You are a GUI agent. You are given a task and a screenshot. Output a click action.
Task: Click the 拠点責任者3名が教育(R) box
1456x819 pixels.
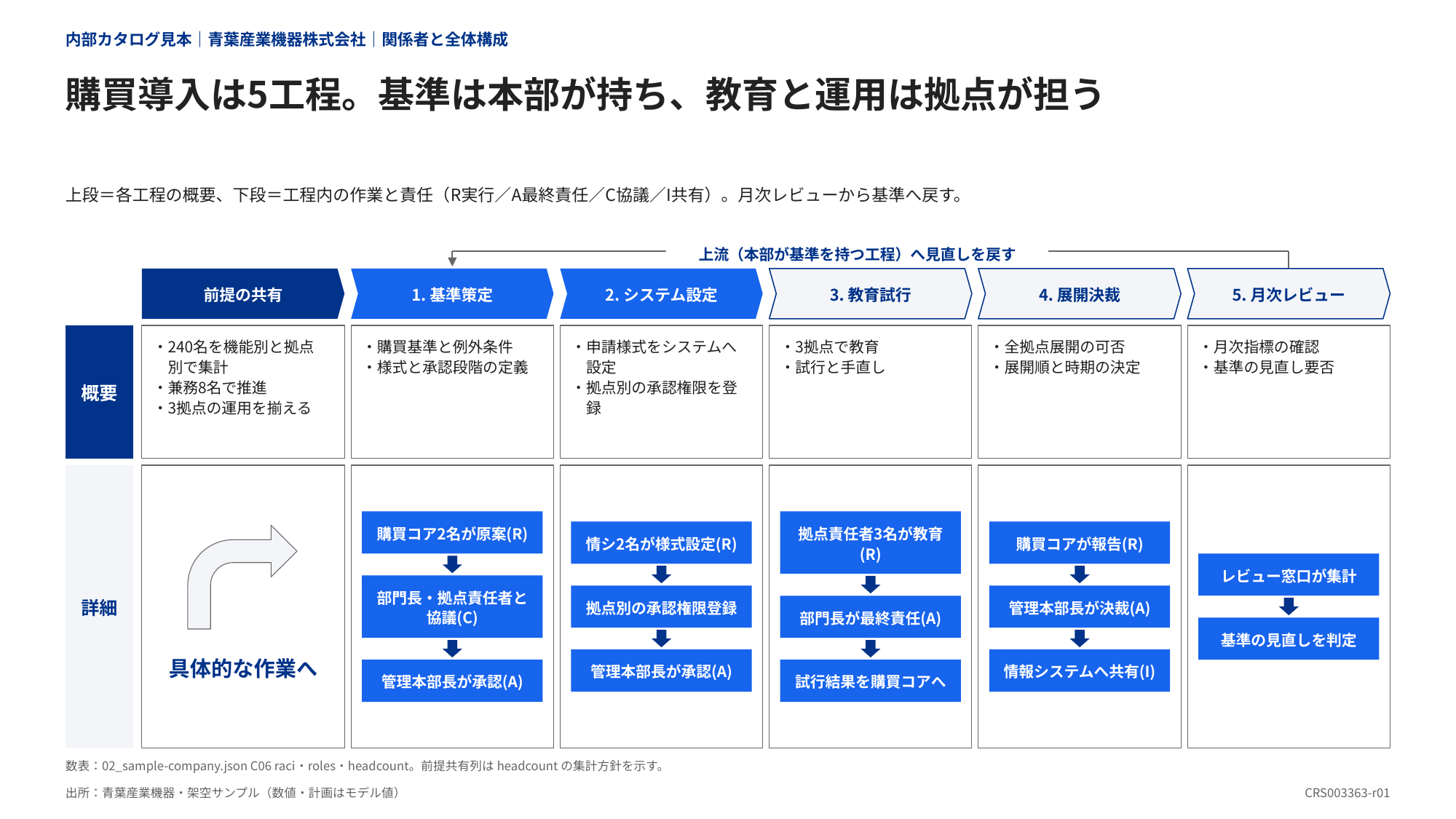(870, 543)
